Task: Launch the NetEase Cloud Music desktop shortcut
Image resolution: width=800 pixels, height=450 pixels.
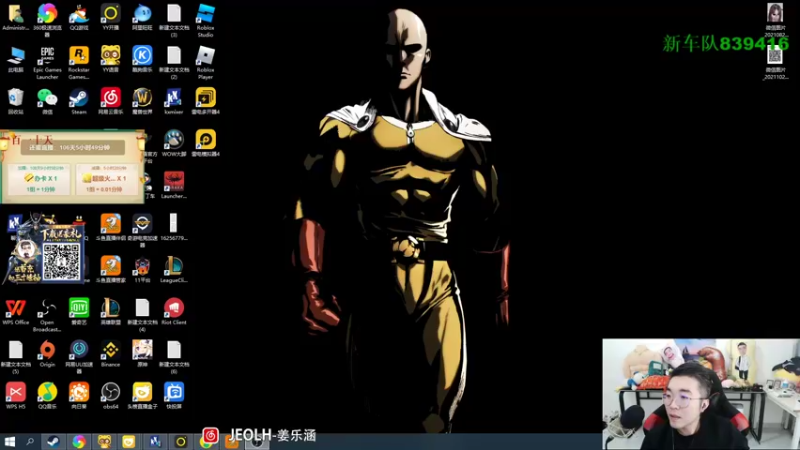Action: 110,101
